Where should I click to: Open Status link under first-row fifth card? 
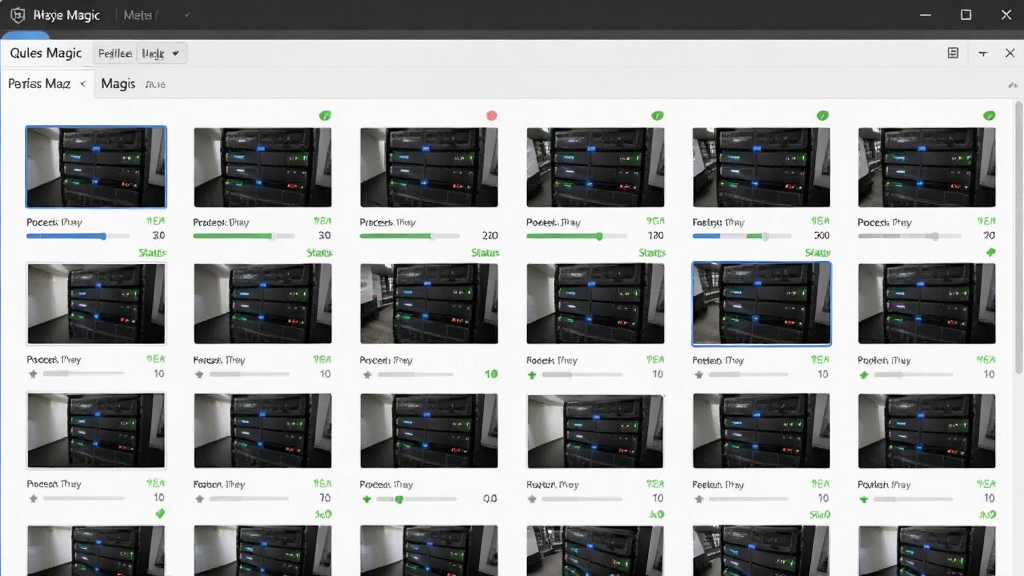tap(818, 253)
